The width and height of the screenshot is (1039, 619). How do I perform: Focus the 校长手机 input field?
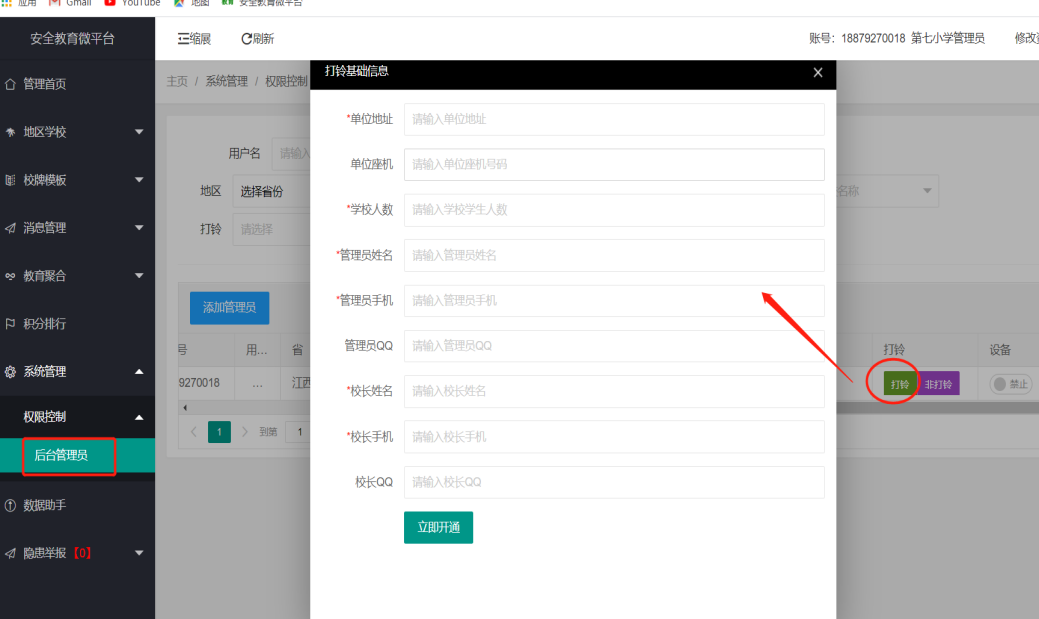coord(614,437)
